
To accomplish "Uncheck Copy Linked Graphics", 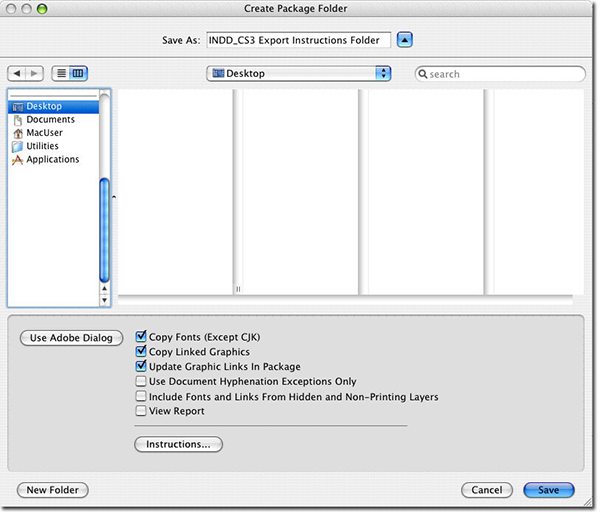I will pos(141,351).
